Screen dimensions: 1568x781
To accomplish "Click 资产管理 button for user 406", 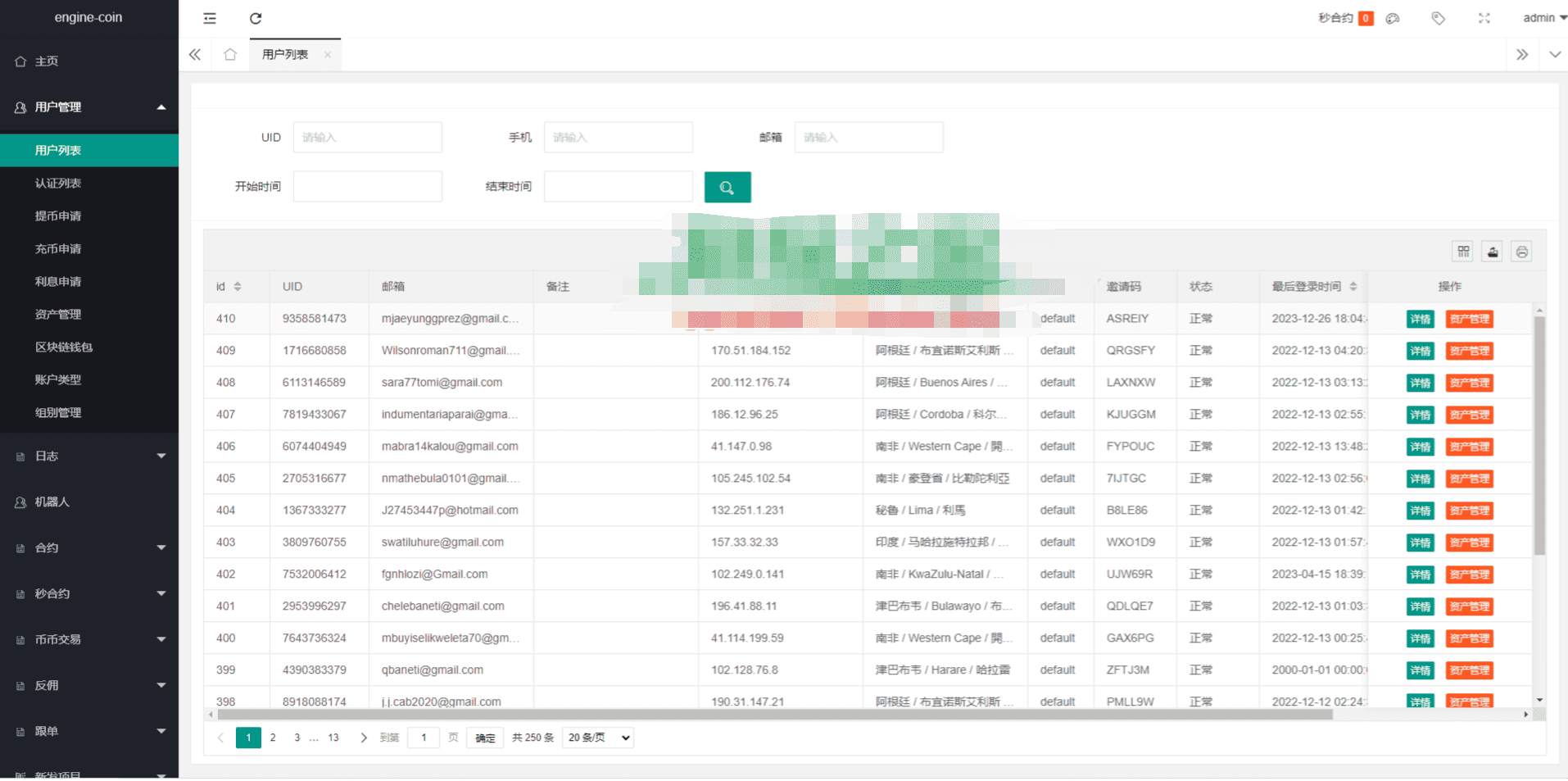I will point(1469,447).
